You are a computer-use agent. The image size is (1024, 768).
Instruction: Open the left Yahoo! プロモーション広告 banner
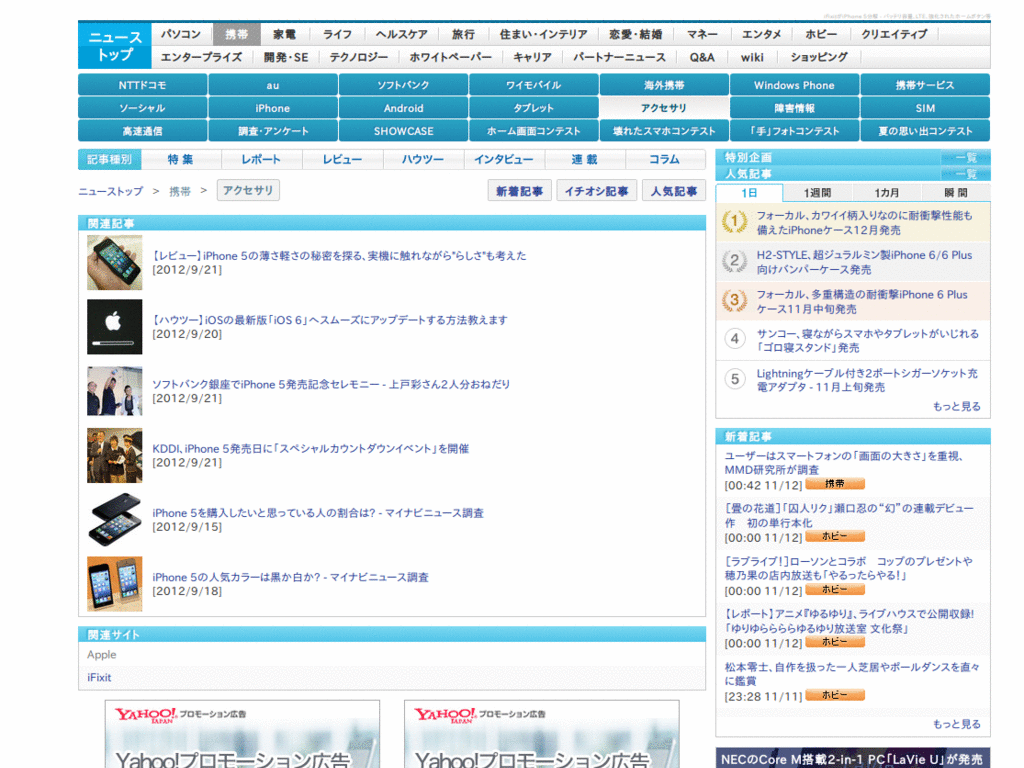click(x=242, y=734)
